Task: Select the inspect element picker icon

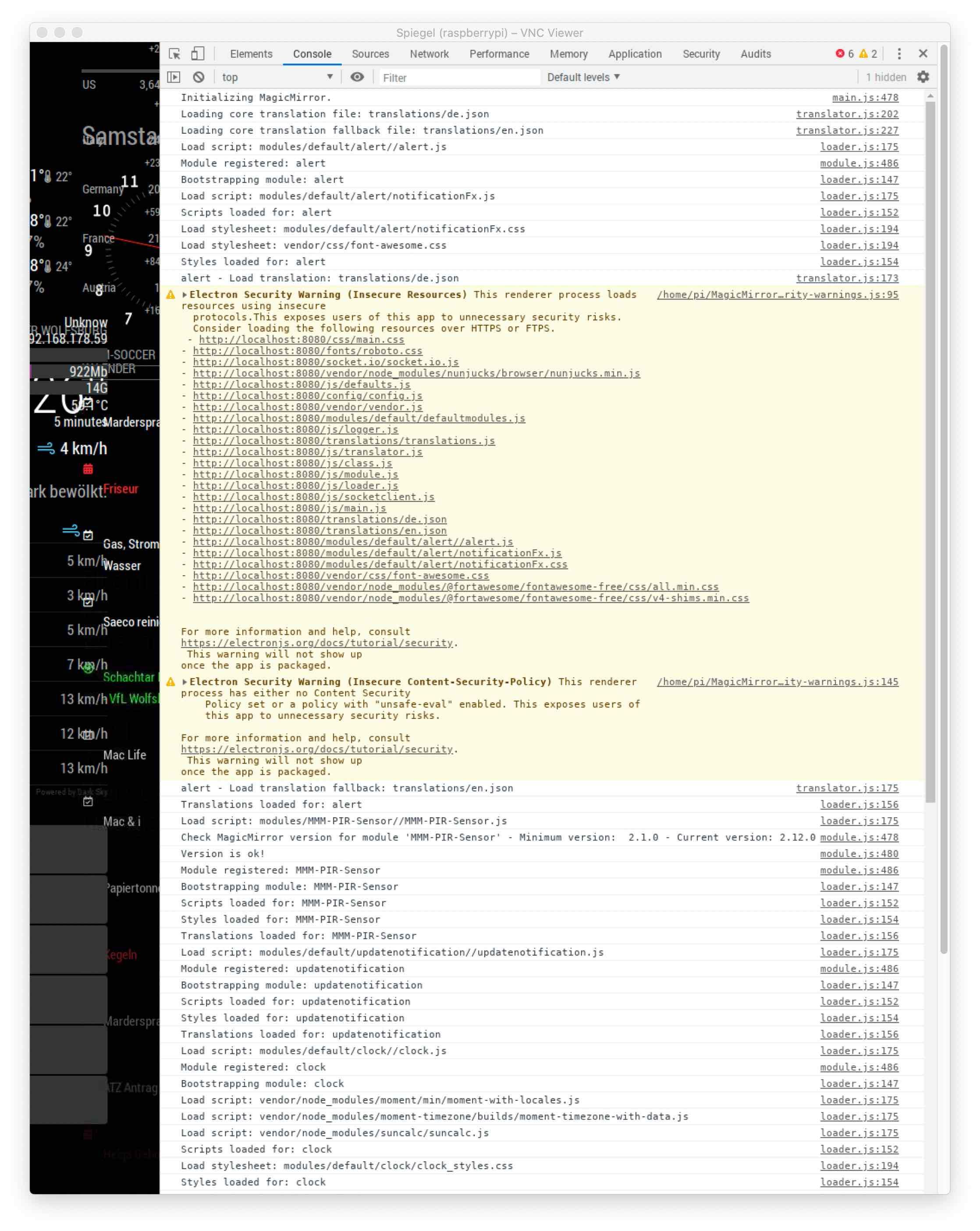Action: click(174, 53)
